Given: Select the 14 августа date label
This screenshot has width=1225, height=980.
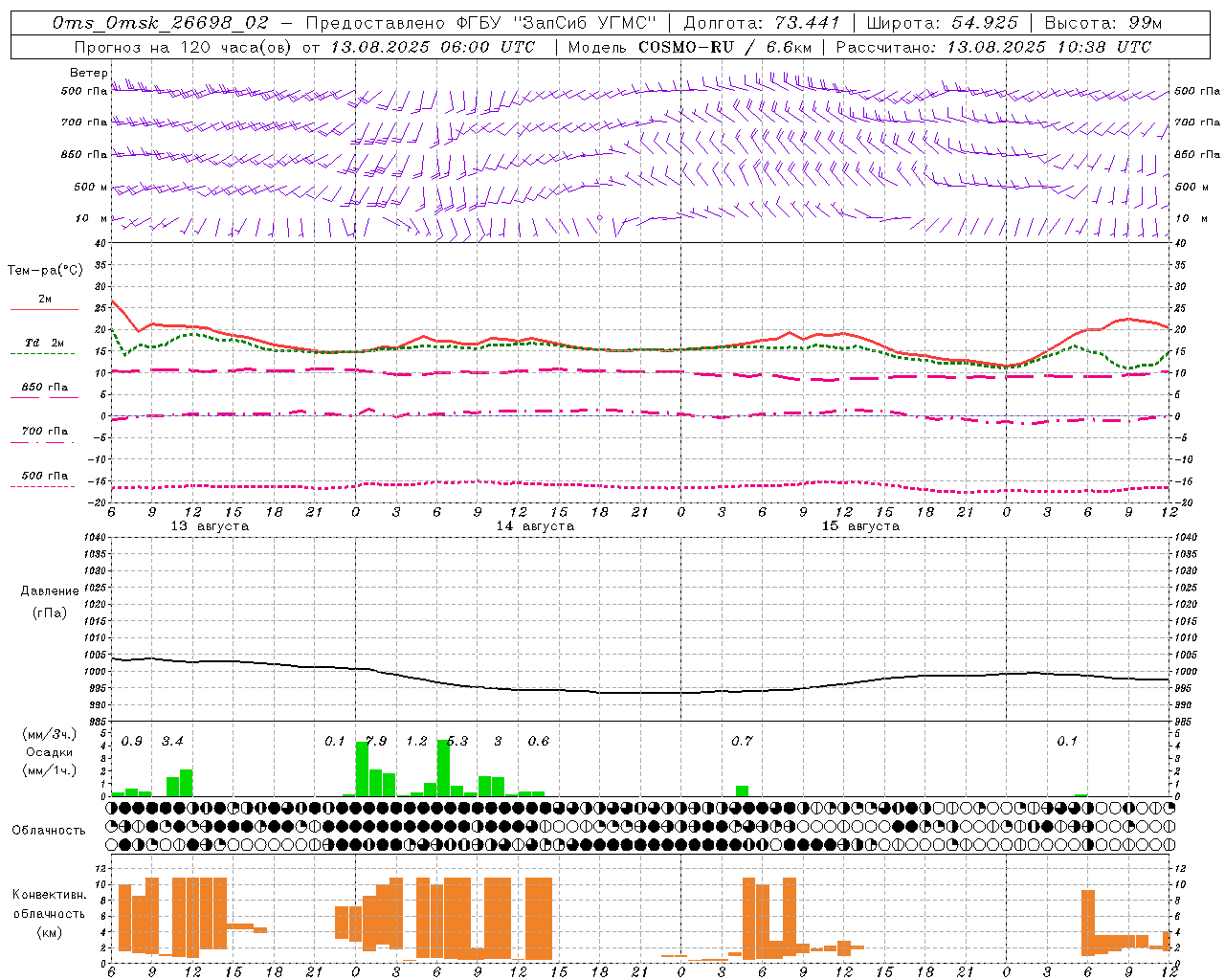Looking at the screenshot, I should [x=535, y=526].
